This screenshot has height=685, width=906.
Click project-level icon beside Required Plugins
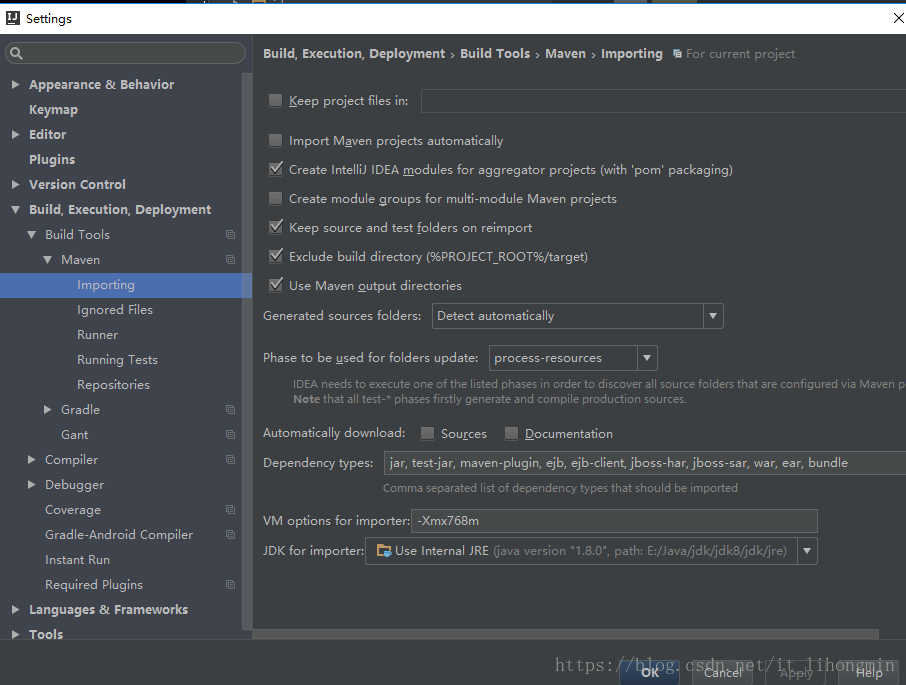[x=230, y=585]
